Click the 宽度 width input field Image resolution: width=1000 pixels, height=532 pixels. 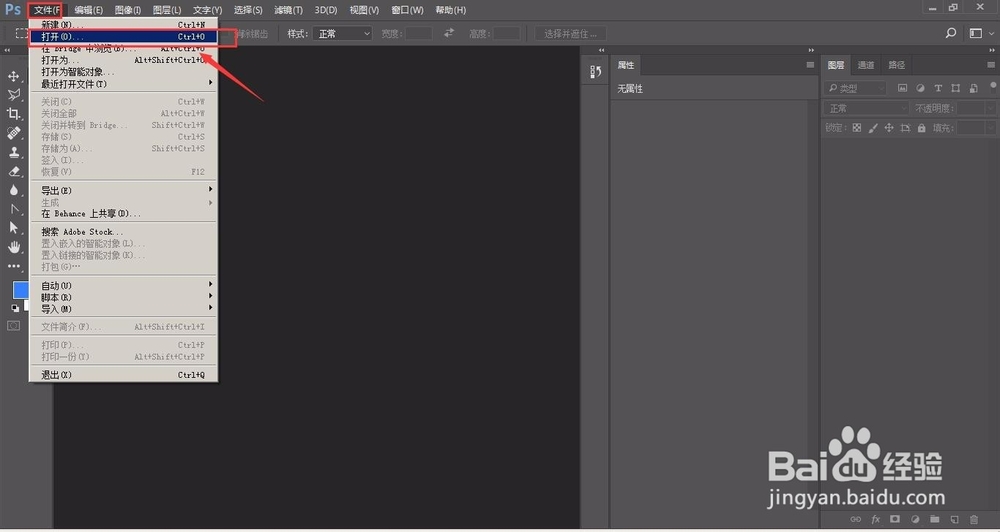click(419, 34)
